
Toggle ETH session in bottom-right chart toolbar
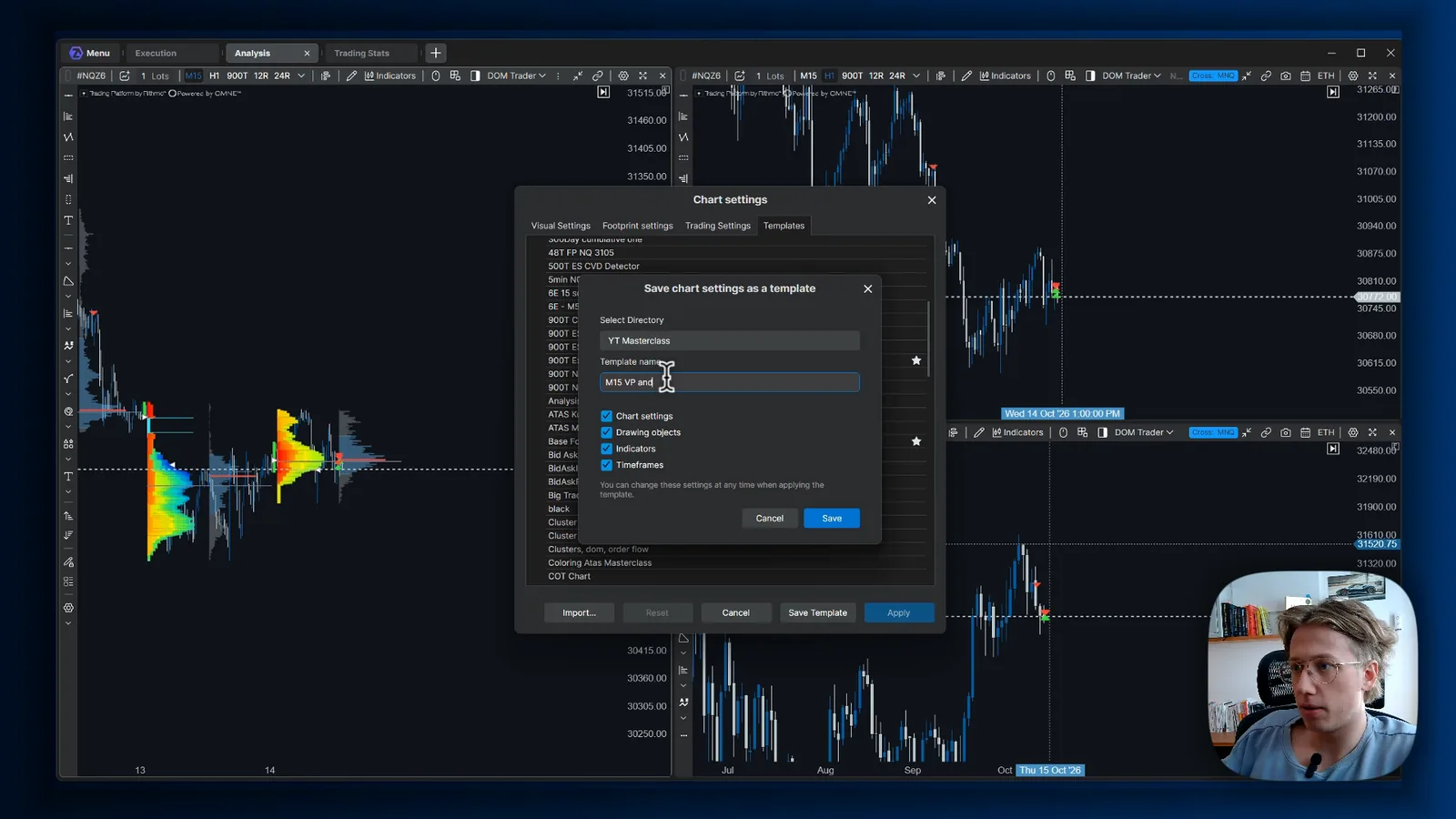coord(1326,432)
